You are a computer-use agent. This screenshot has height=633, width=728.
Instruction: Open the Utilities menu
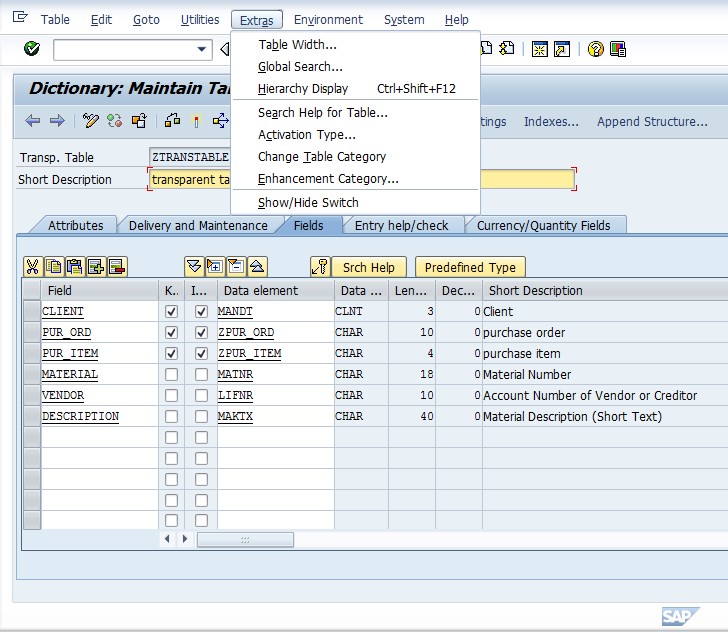(200, 20)
